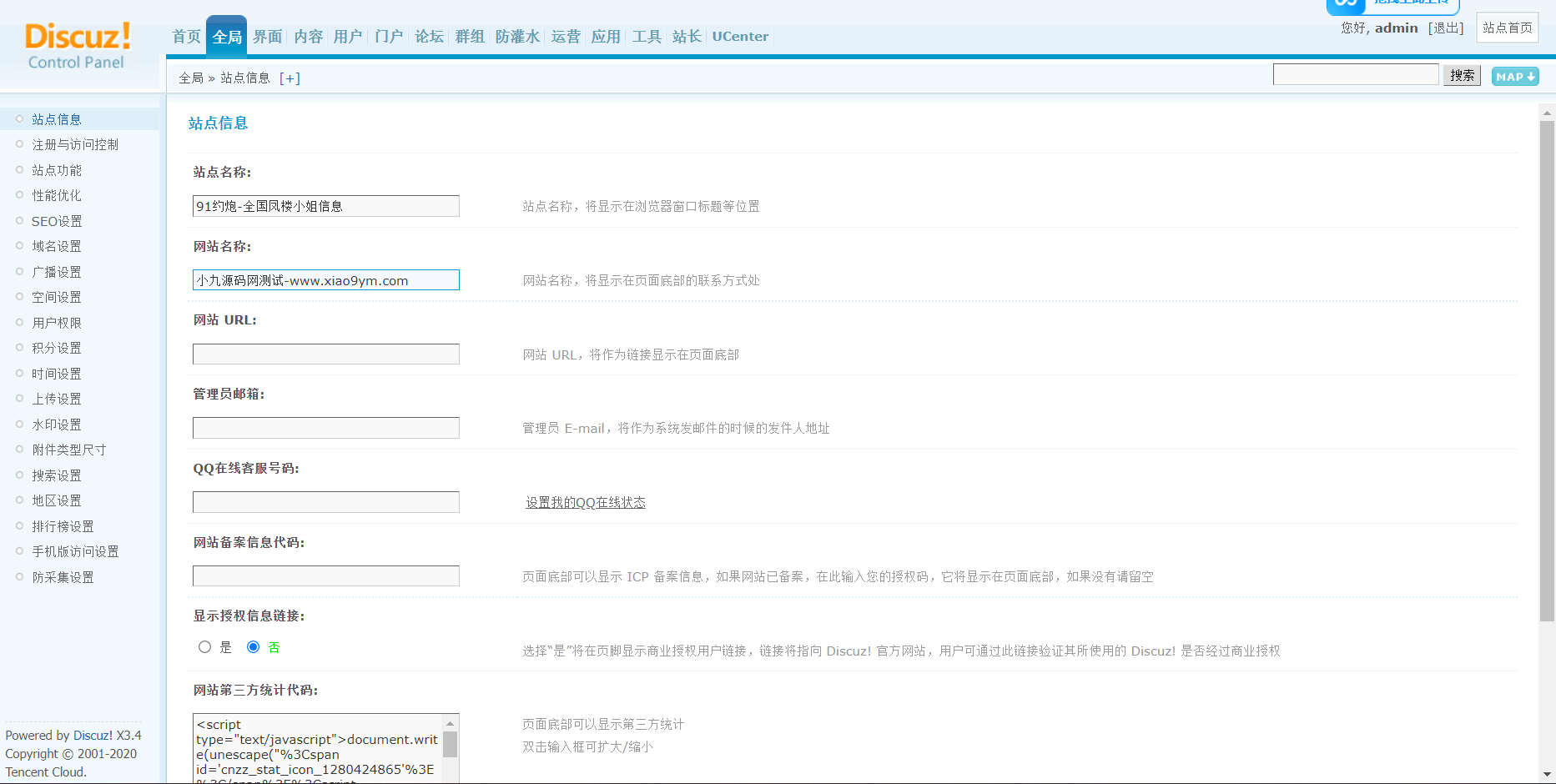Click the 搜索 search button

coord(1462,76)
